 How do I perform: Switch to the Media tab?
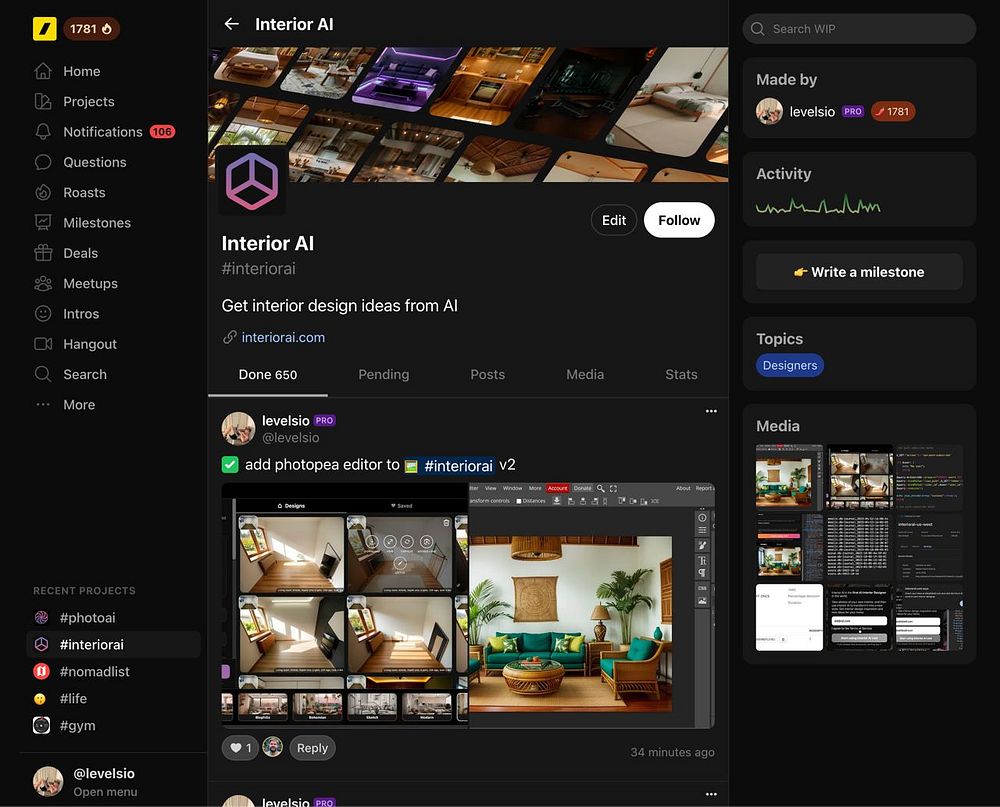[585, 374]
